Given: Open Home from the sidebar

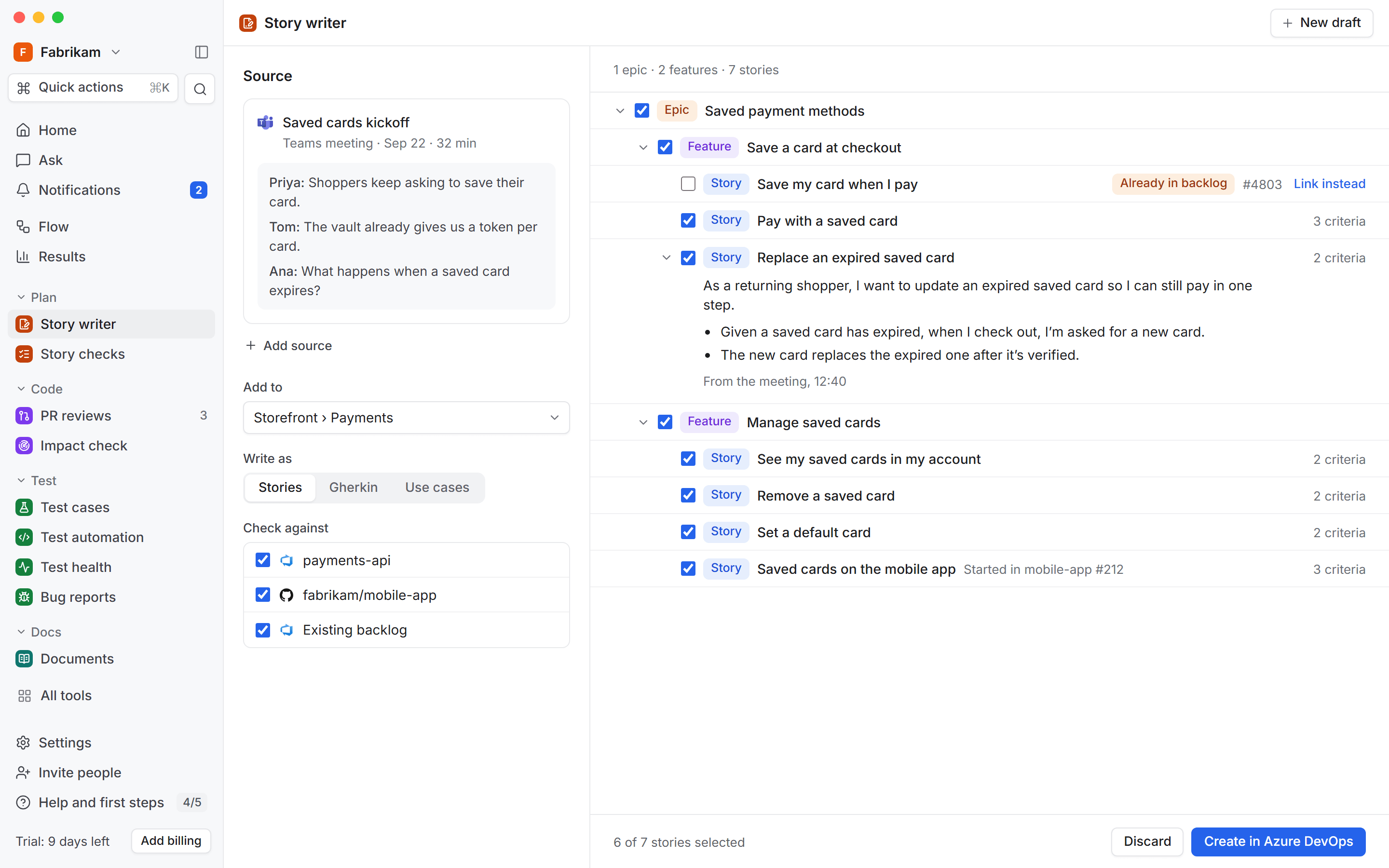Looking at the screenshot, I should point(111,130).
